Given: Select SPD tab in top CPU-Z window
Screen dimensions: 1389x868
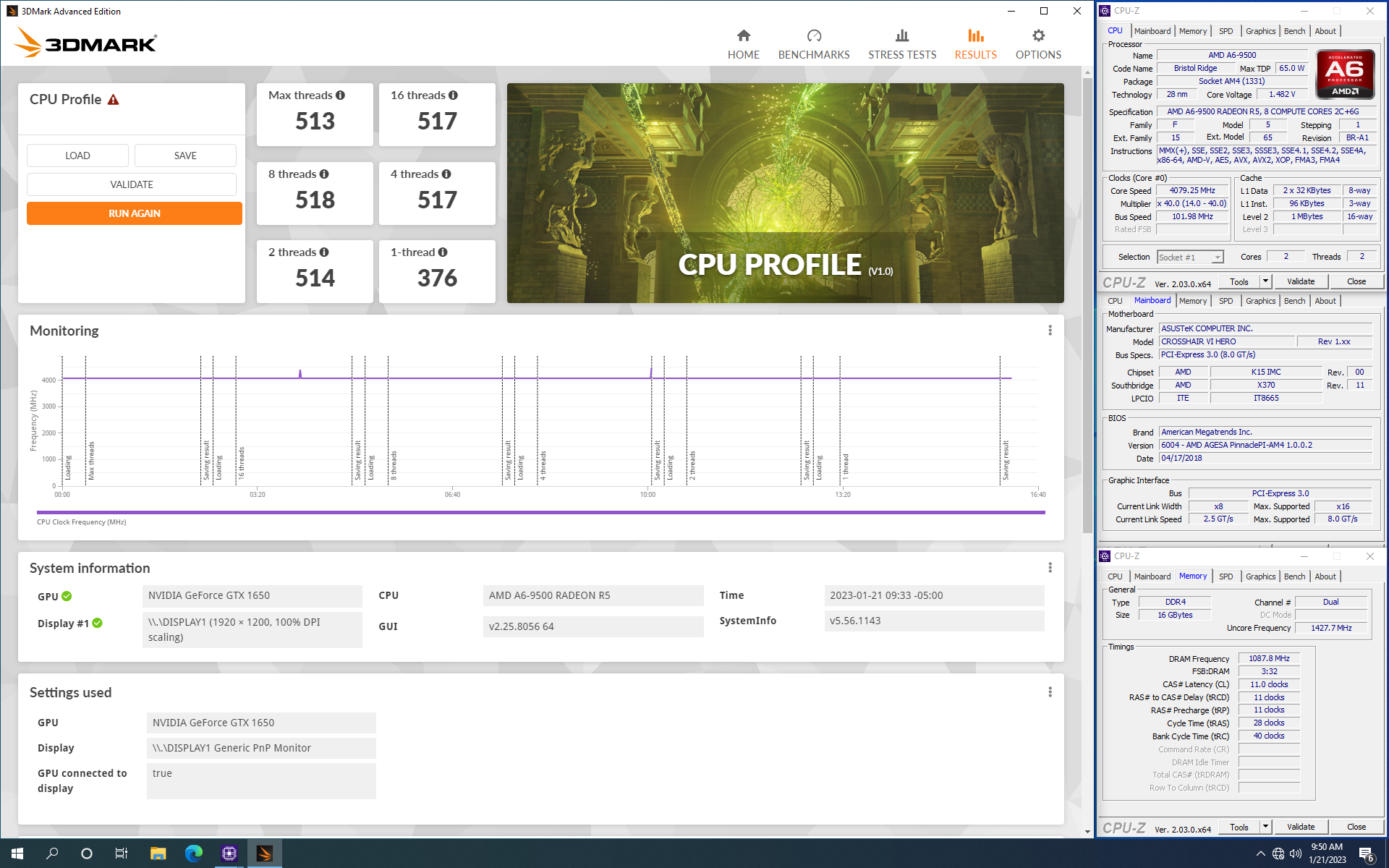Looking at the screenshot, I should [1226, 31].
